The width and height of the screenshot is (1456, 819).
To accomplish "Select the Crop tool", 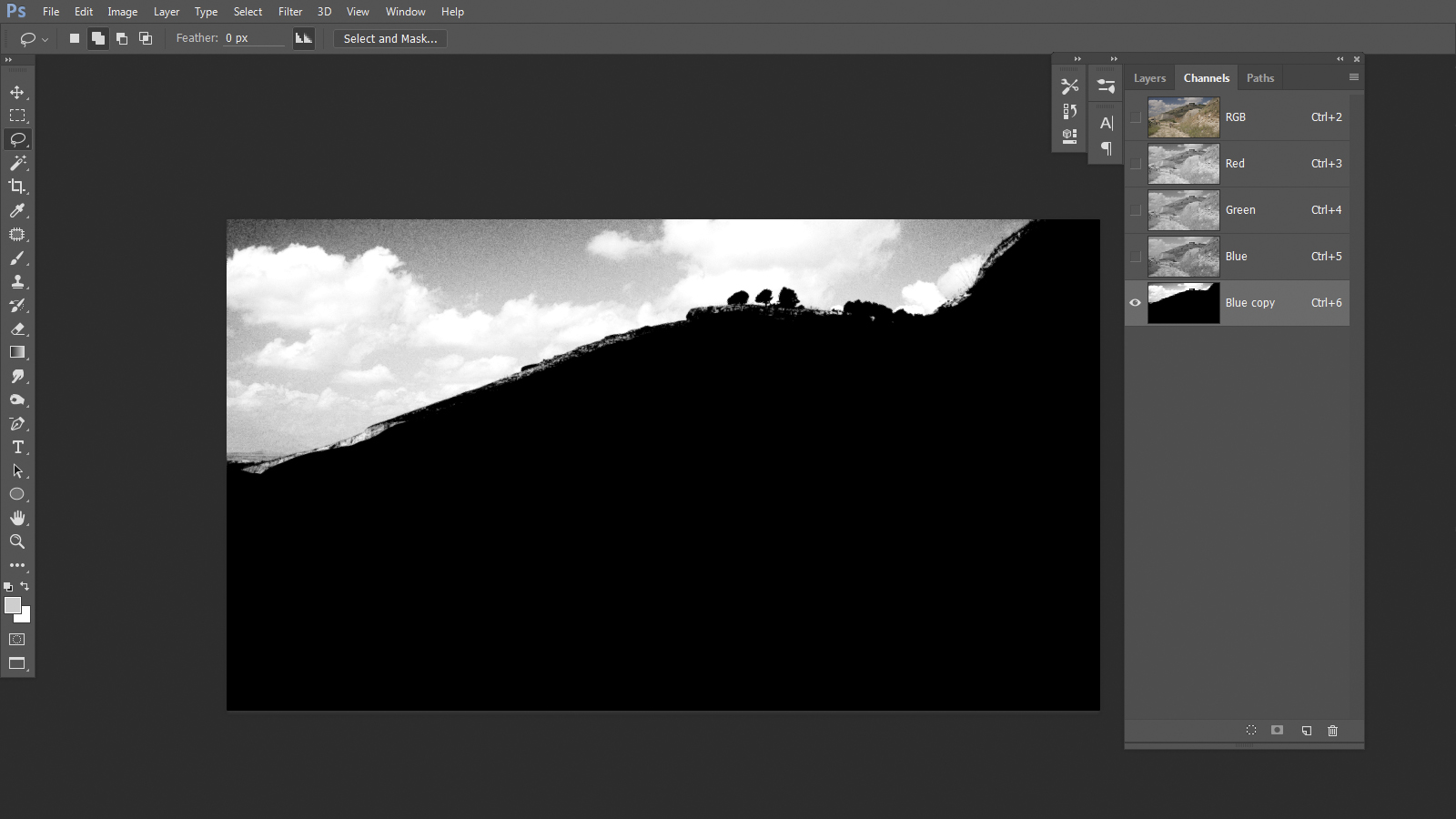I will (17, 187).
